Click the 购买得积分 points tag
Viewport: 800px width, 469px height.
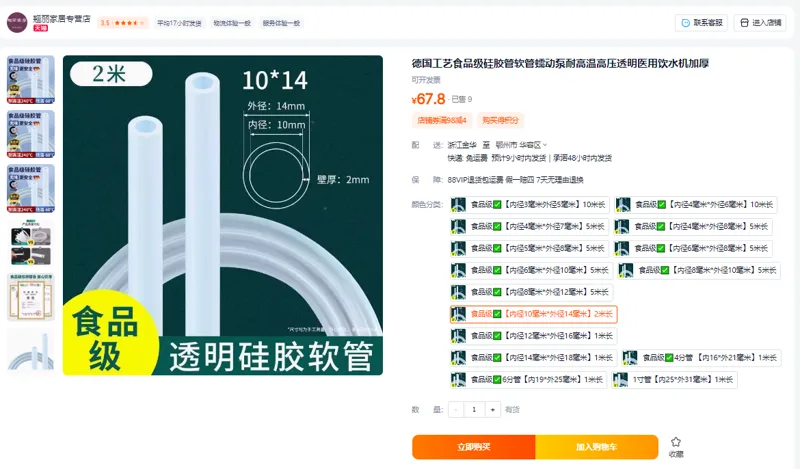coord(501,120)
